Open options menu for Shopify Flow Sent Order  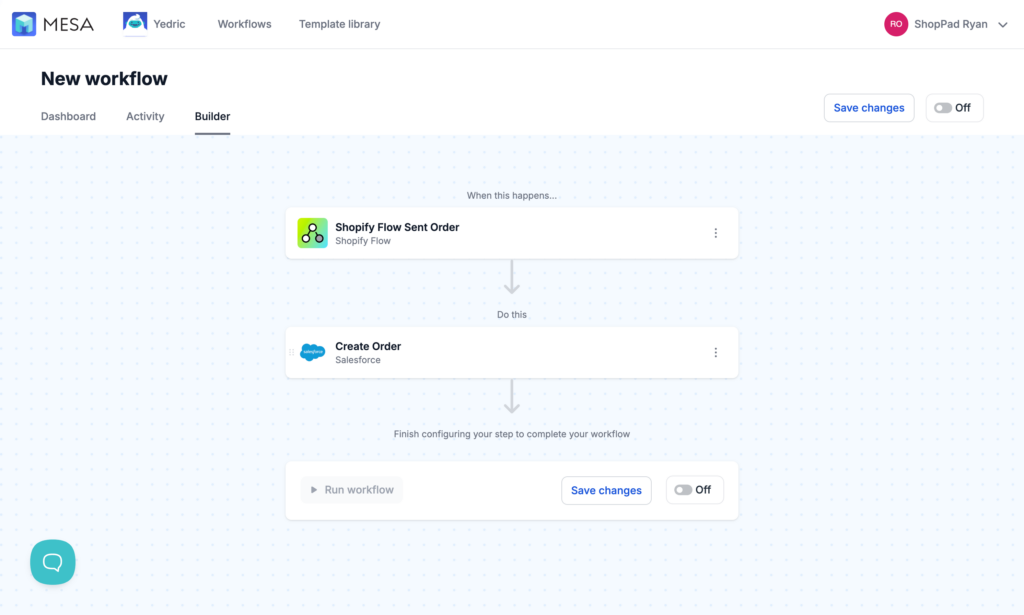point(715,233)
